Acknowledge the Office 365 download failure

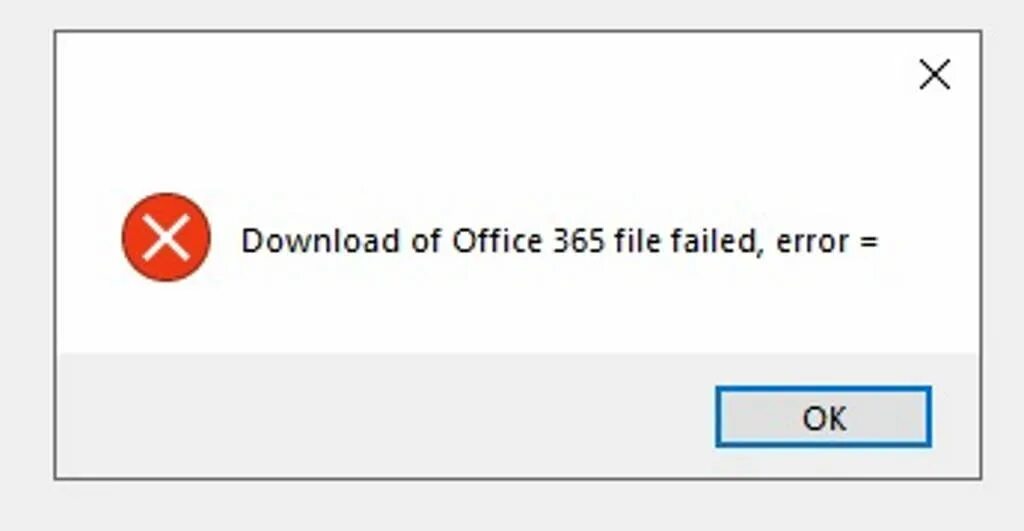click(823, 417)
